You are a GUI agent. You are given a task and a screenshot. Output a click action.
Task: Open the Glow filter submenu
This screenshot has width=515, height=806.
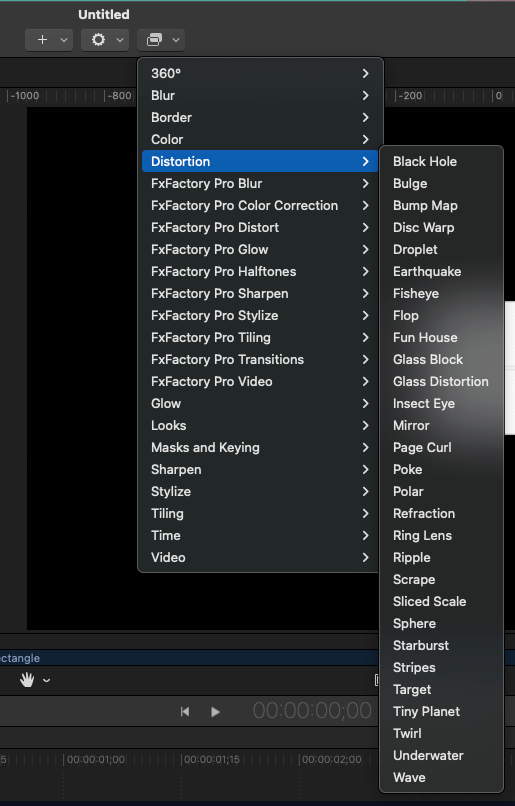[260, 404]
